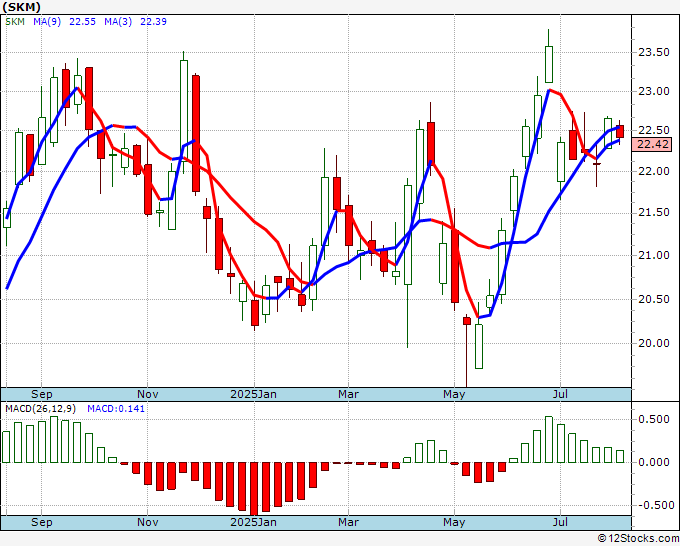Viewport: 680px width, 546px height.
Task: Click the MA(9) value 22.55
Action: (x=82, y=22)
